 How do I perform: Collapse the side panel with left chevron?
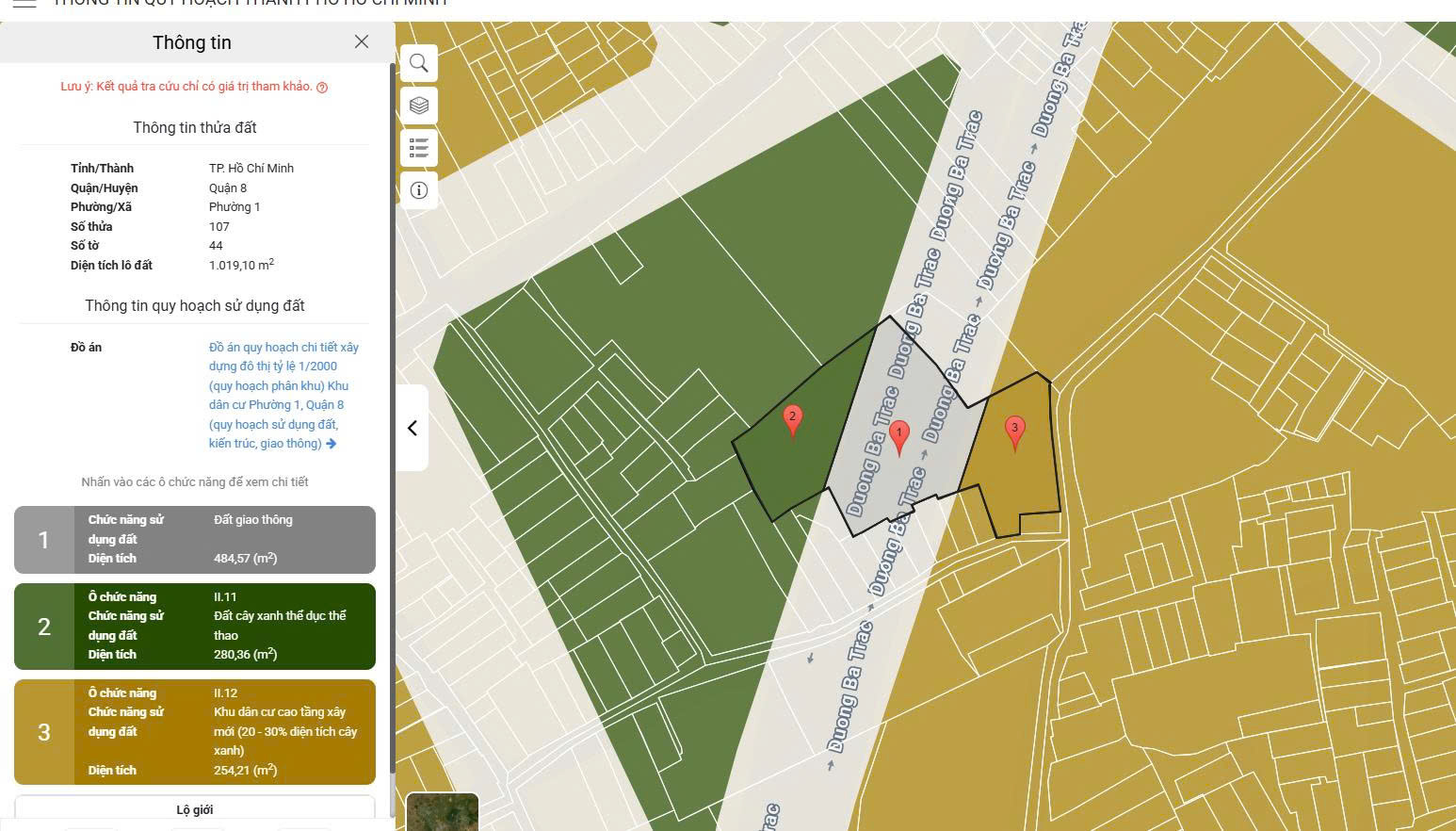pos(413,428)
